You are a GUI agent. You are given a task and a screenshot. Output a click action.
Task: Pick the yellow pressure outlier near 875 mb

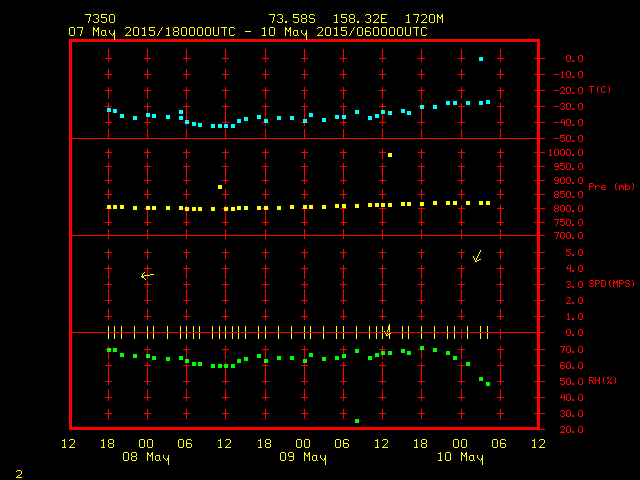pyautogui.click(x=220, y=187)
